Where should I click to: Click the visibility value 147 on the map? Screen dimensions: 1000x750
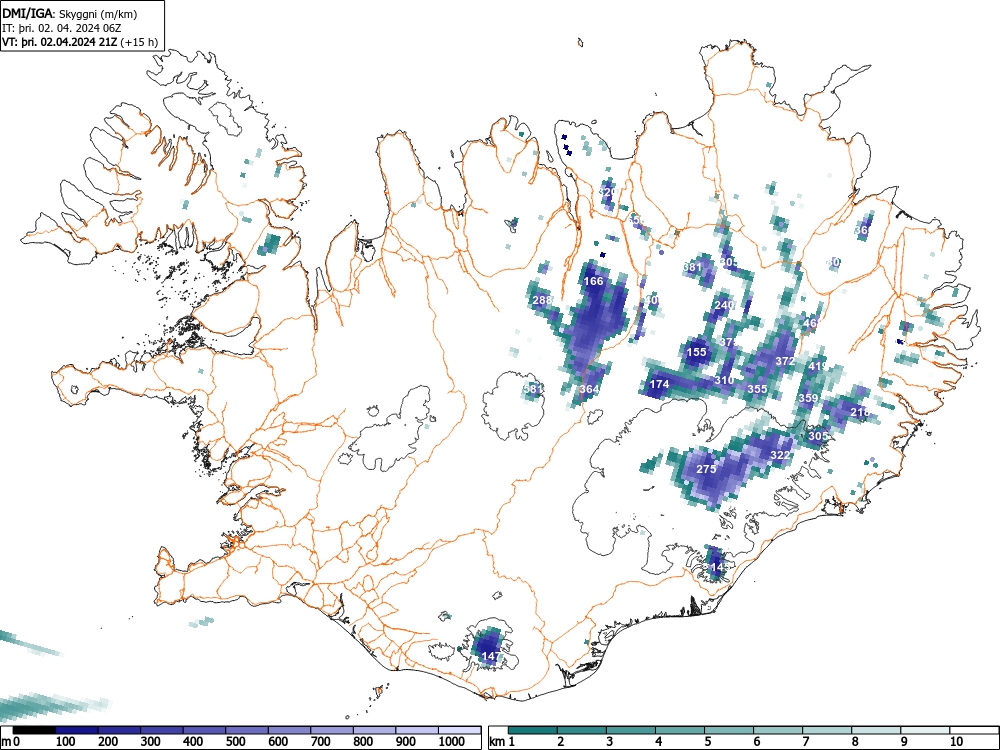tap(491, 656)
